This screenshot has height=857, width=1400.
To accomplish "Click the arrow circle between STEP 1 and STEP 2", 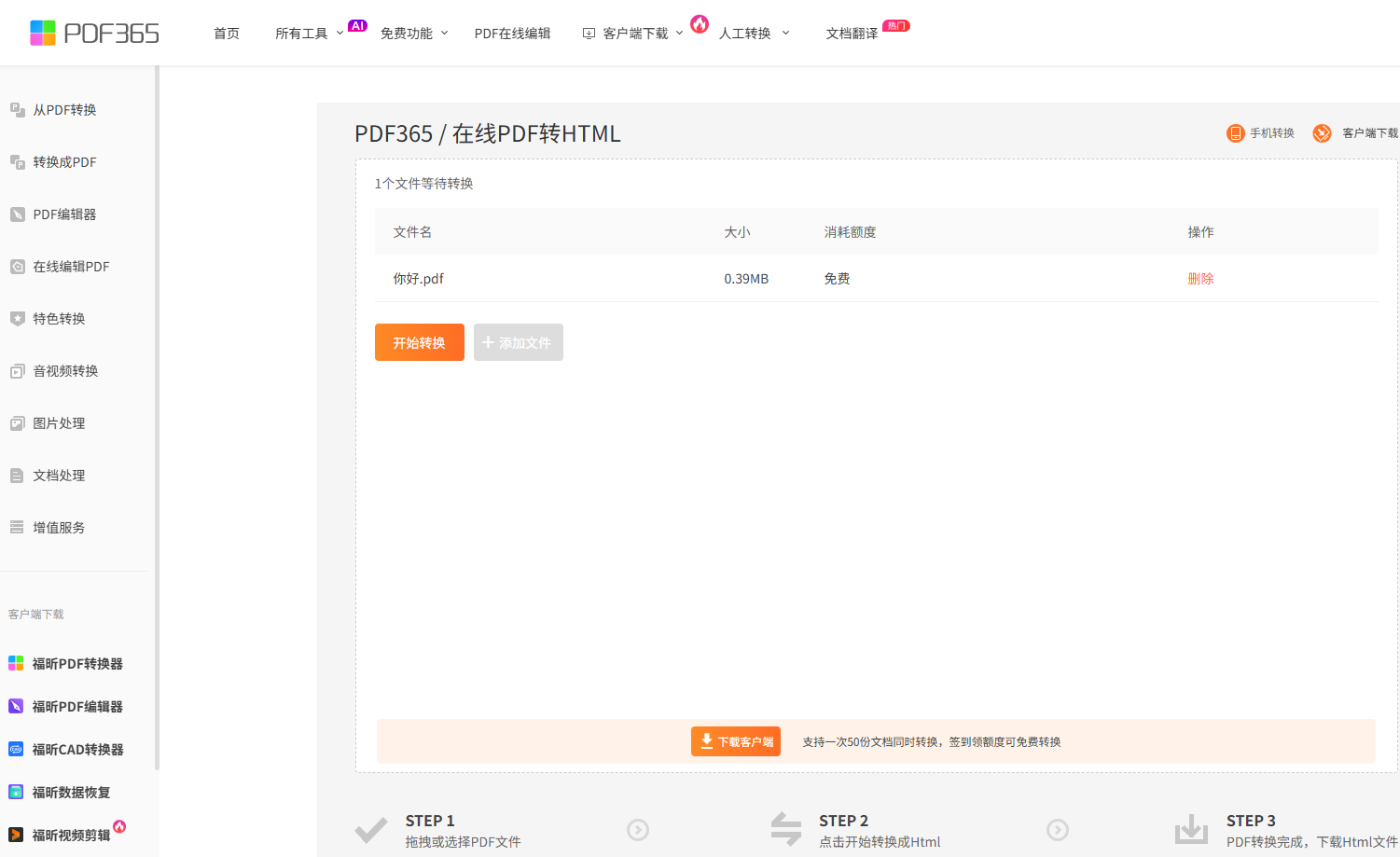I will tap(638, 830).
